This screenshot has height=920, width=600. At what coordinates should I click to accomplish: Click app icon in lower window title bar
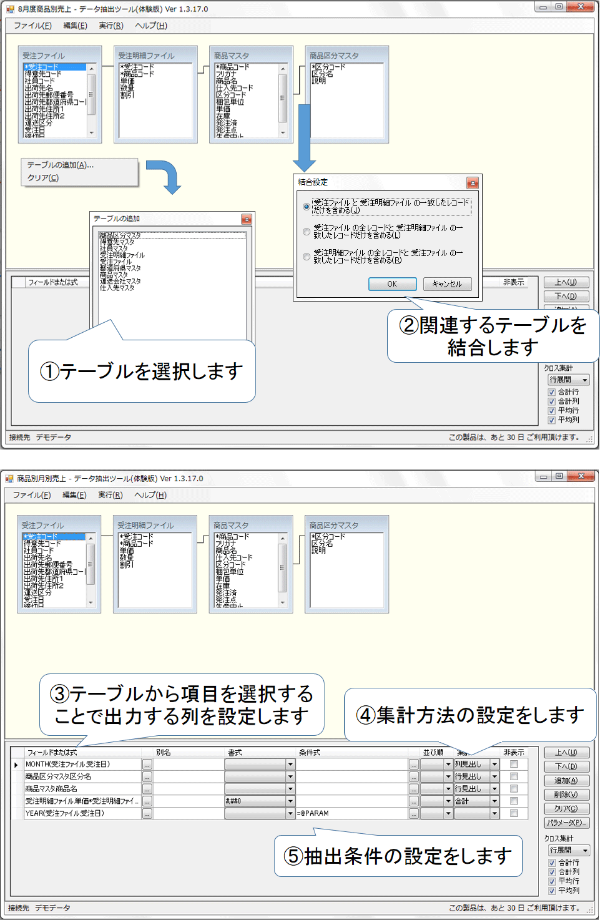9,478
